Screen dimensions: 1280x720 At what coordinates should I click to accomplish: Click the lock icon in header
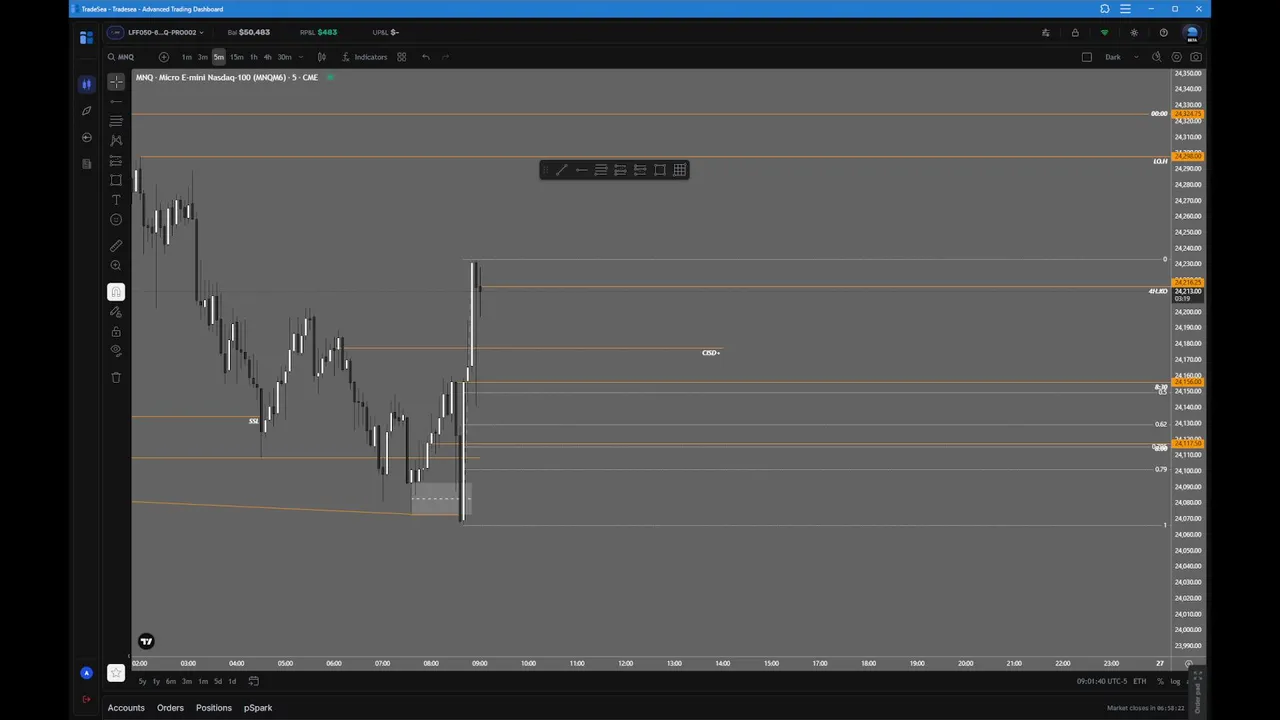1075,33
